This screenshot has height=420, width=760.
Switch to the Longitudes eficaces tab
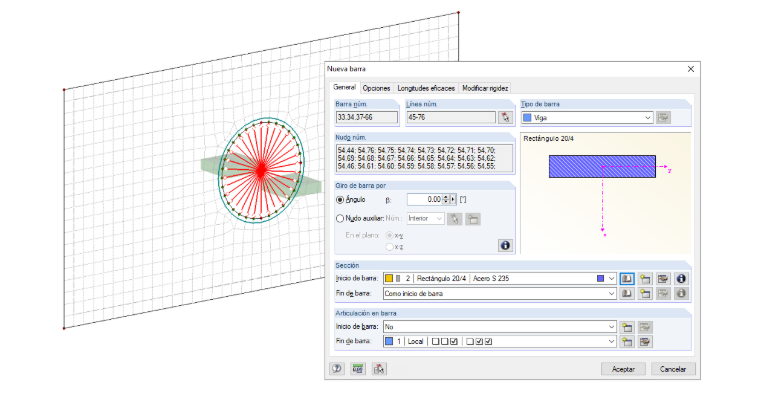(426, 88)
